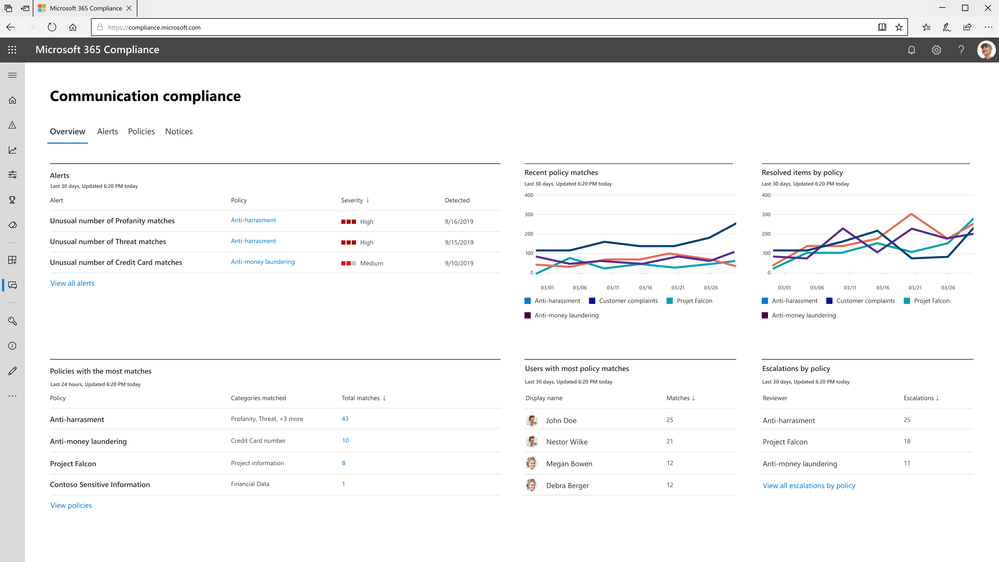Go to Home in the sidebar
The image size is (999, 562).
12,100
